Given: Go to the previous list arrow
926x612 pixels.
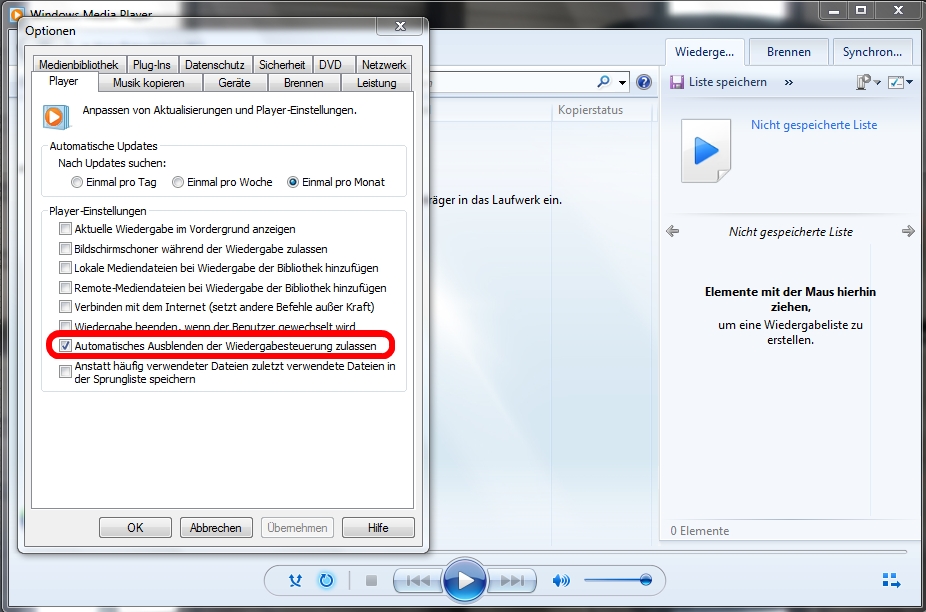Looking at the screenshot, I should click(x=672, y=231).
